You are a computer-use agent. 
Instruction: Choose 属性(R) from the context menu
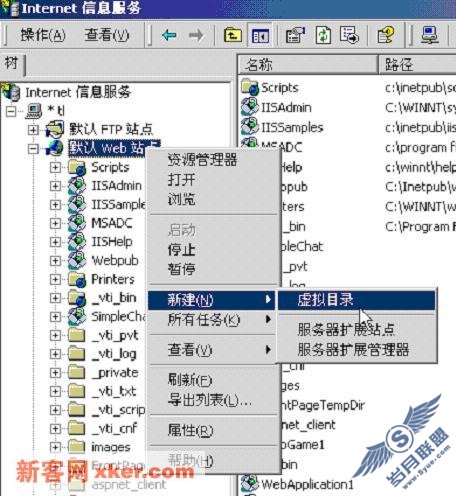tap(190, 430)
